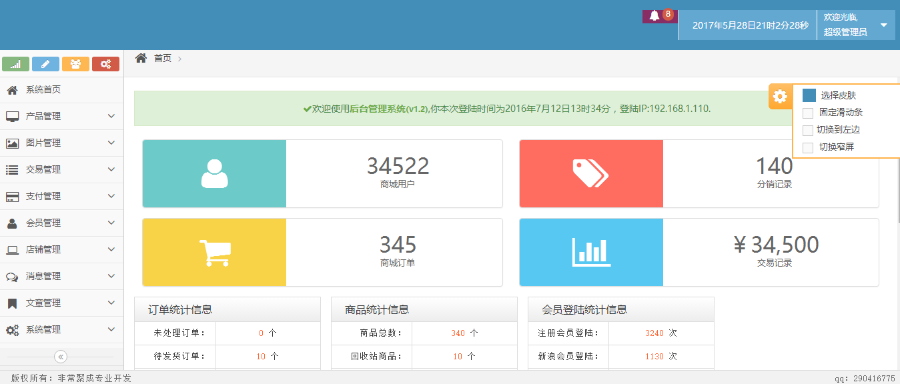900x384 pixels.
Task: Expand the 交易管理 menu chevron
Action: point(111,170)
